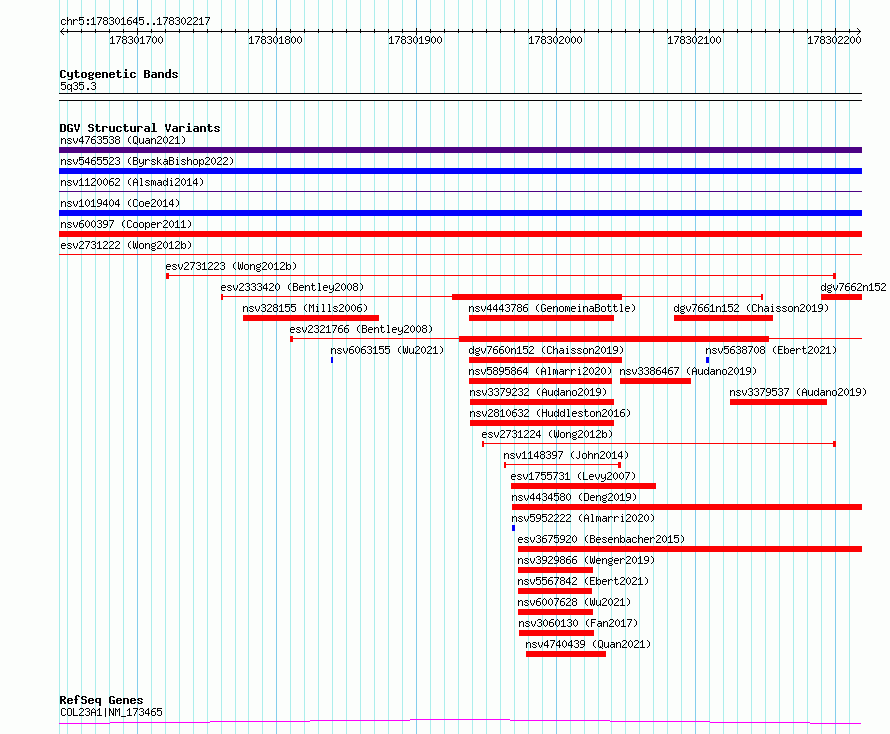Image resolution: width=890 pixels, height=734 pixels.
Task: Click the COL23A1|NM_173465 gene label
Action: click(x=111, y=712)
